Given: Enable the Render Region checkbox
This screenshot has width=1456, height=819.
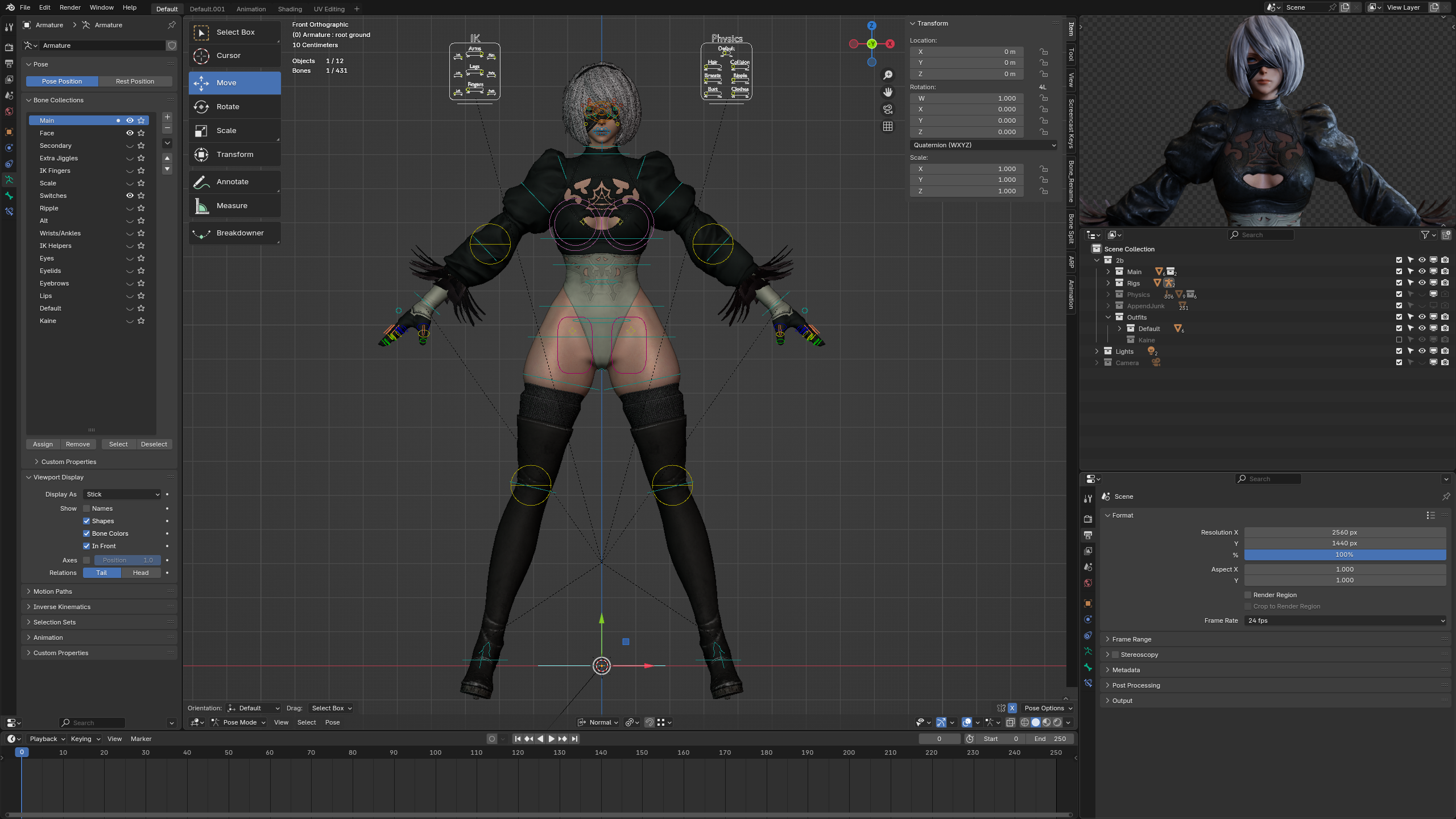Looking at the screenshot, I should pos(1248,595).
